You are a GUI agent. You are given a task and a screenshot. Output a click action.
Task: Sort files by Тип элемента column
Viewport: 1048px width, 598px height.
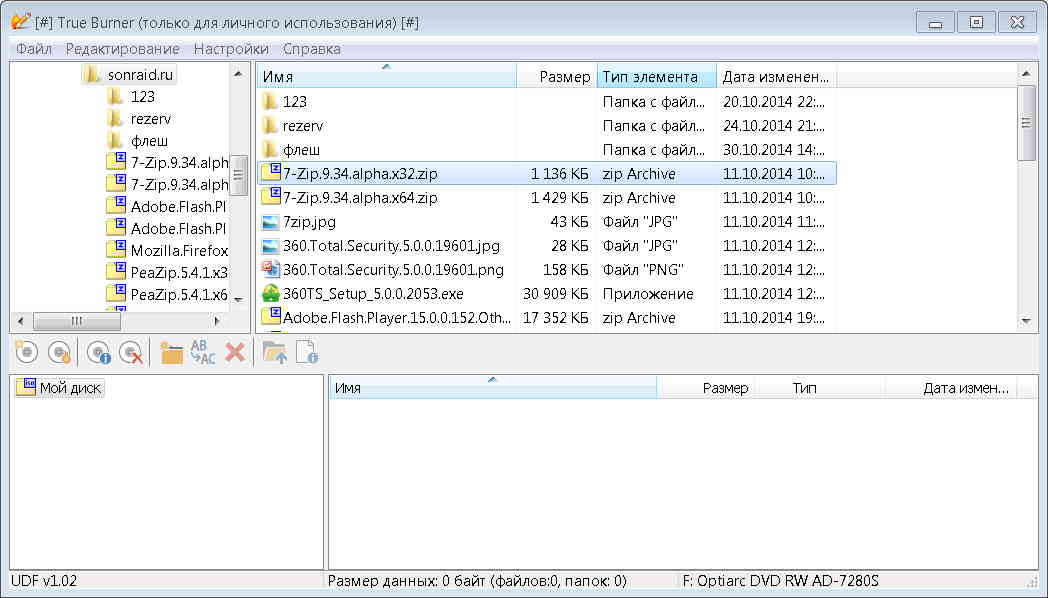pyautogui.click(x=656, y=76)
